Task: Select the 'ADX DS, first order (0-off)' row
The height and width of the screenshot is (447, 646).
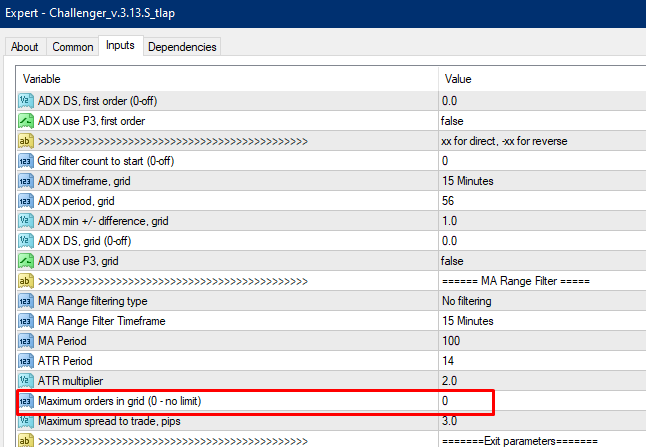Action: tap(97, 101)
